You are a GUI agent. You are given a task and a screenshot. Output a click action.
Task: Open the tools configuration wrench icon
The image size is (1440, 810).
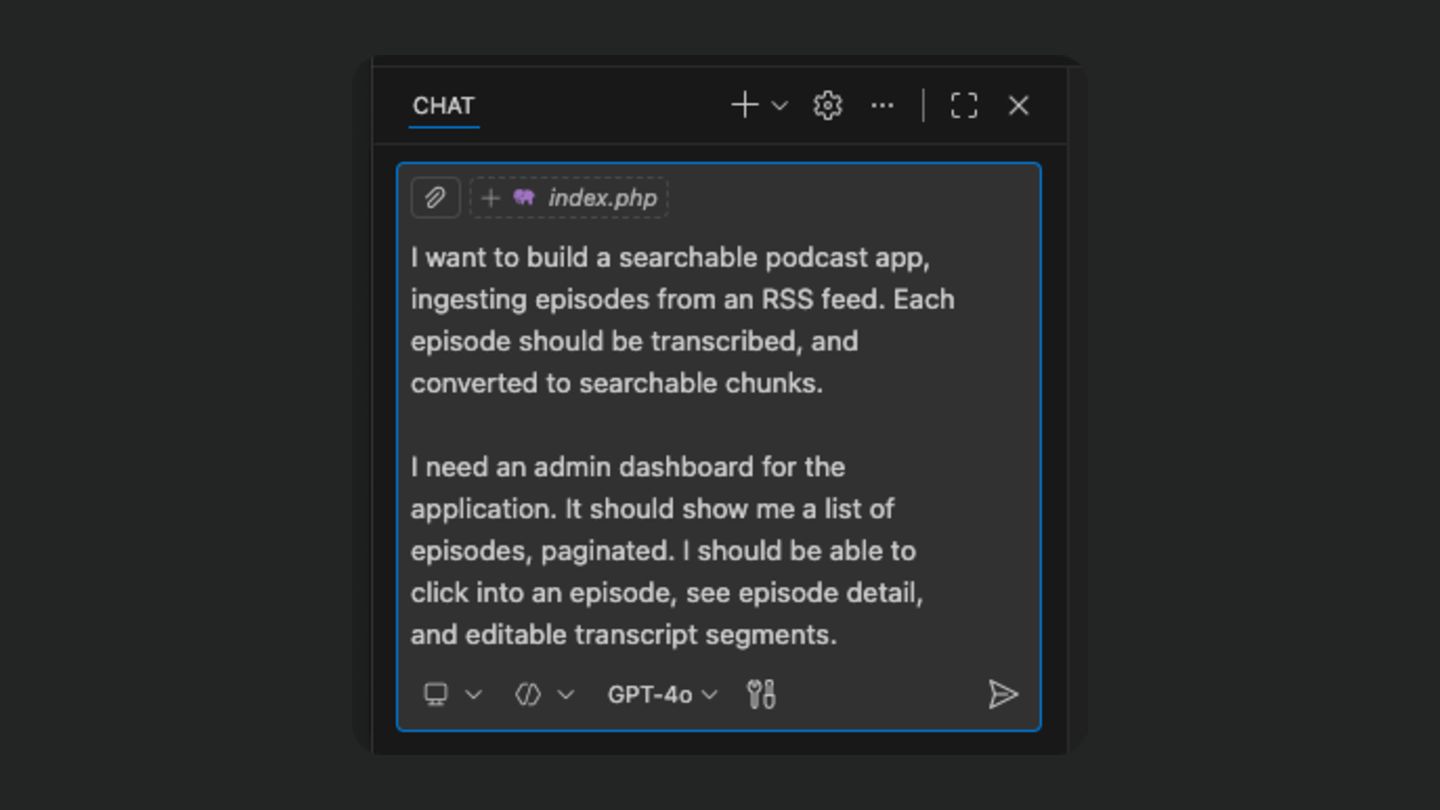pos(761,694)
